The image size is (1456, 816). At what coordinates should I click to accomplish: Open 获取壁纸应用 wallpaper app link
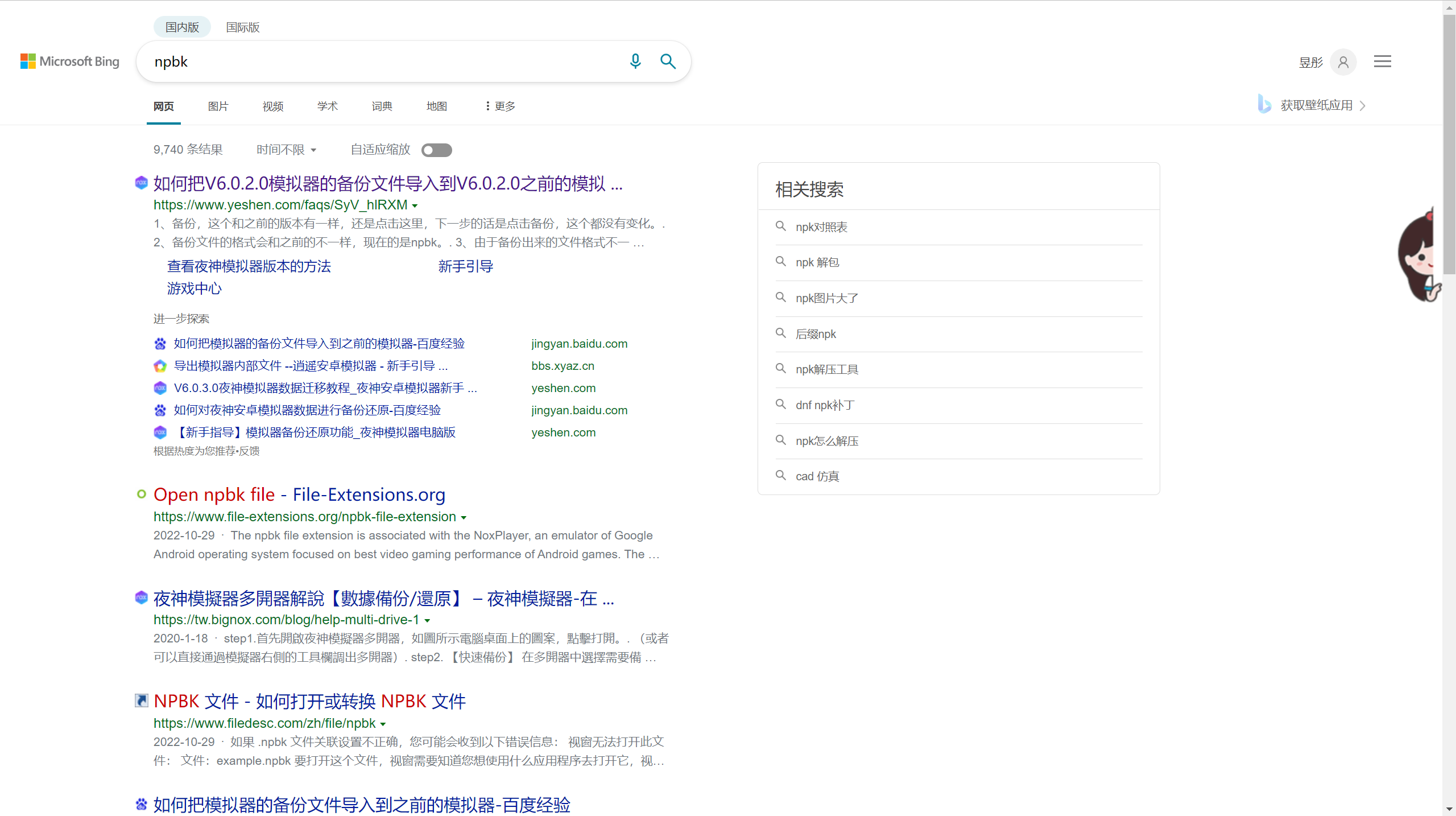[1316, 105]
